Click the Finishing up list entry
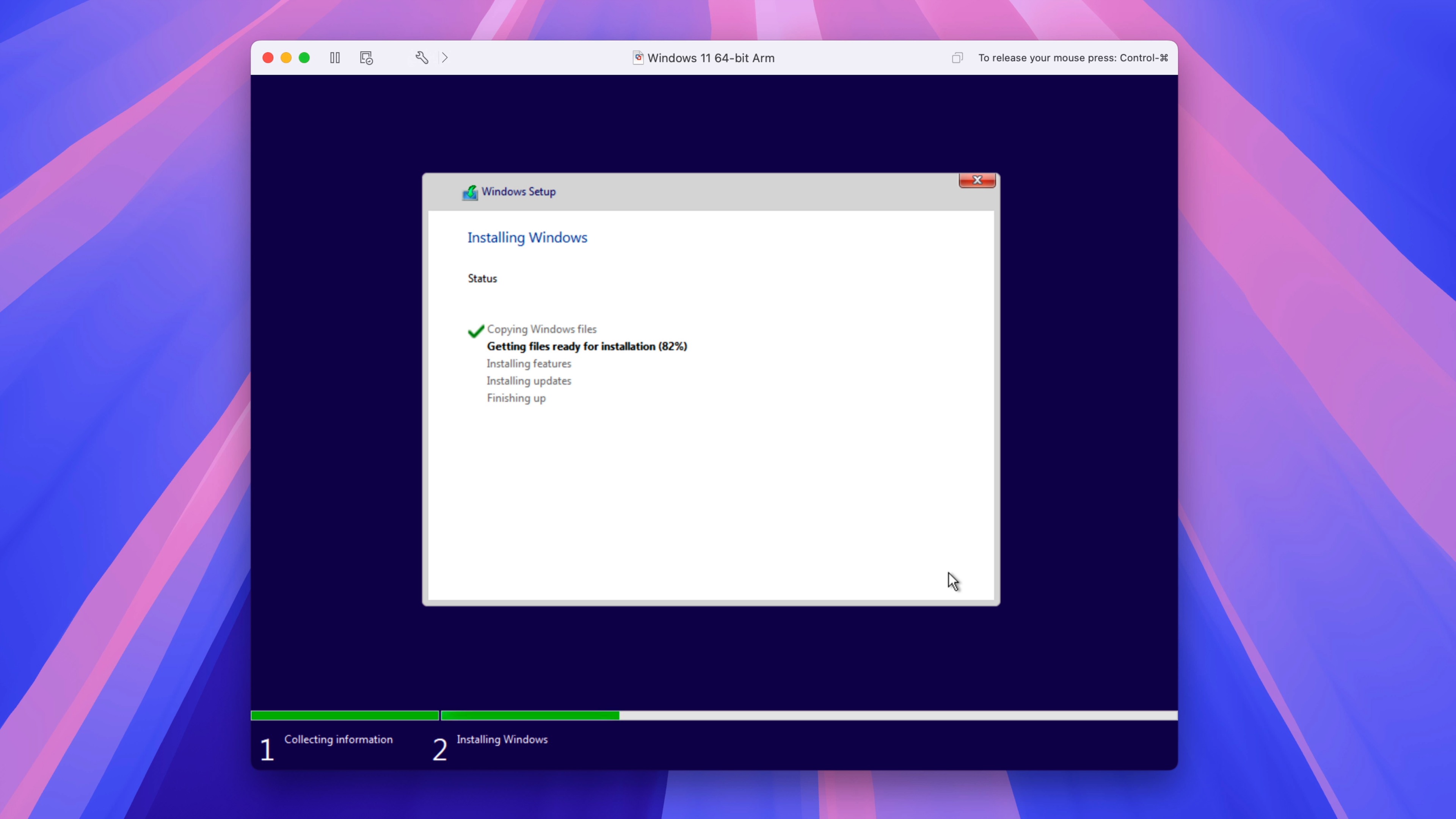The image size is (1456, 819). tap(516, 399)
